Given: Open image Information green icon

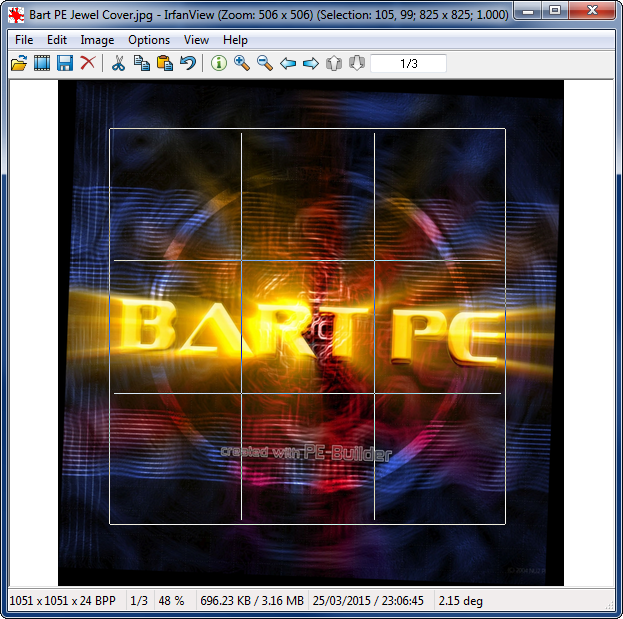Looking at the screenshot, I should pyautogui.click(x=219, y=63).
